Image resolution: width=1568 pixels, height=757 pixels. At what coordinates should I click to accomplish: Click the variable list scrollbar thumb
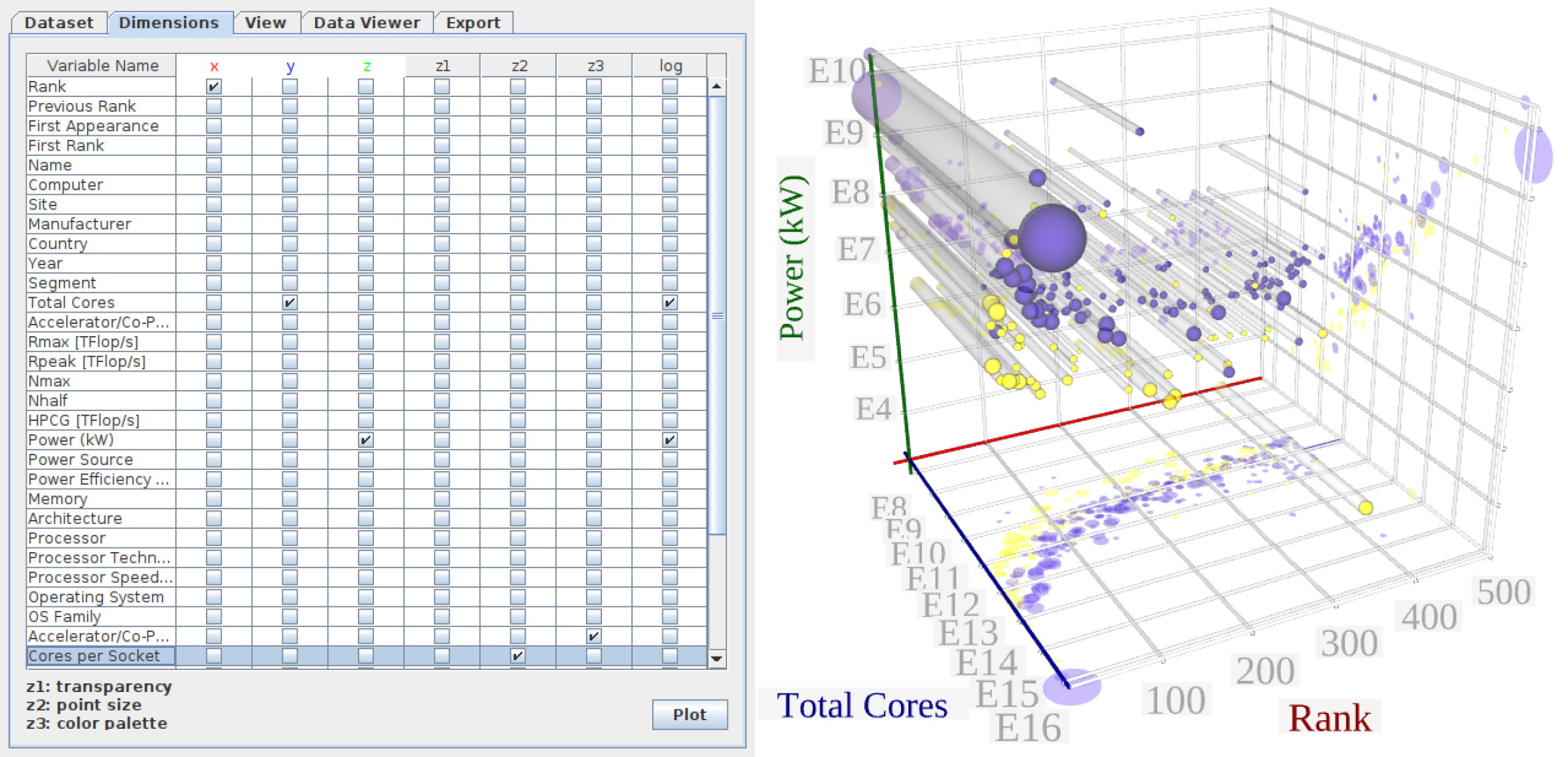coord(717,315)
